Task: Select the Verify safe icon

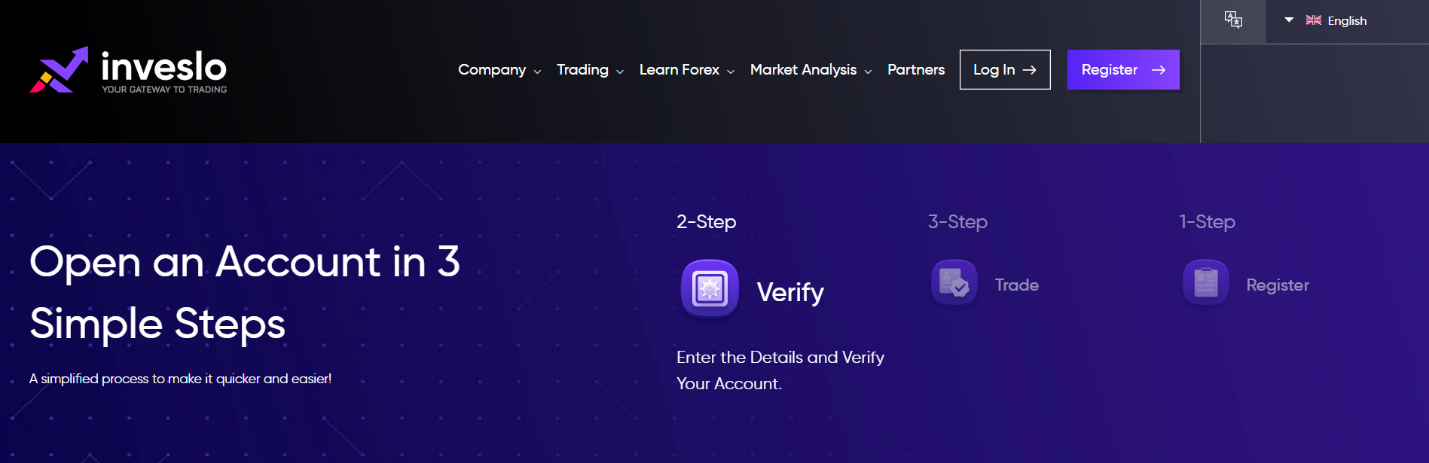Action: pyautogui.click(x=710, y=289)
